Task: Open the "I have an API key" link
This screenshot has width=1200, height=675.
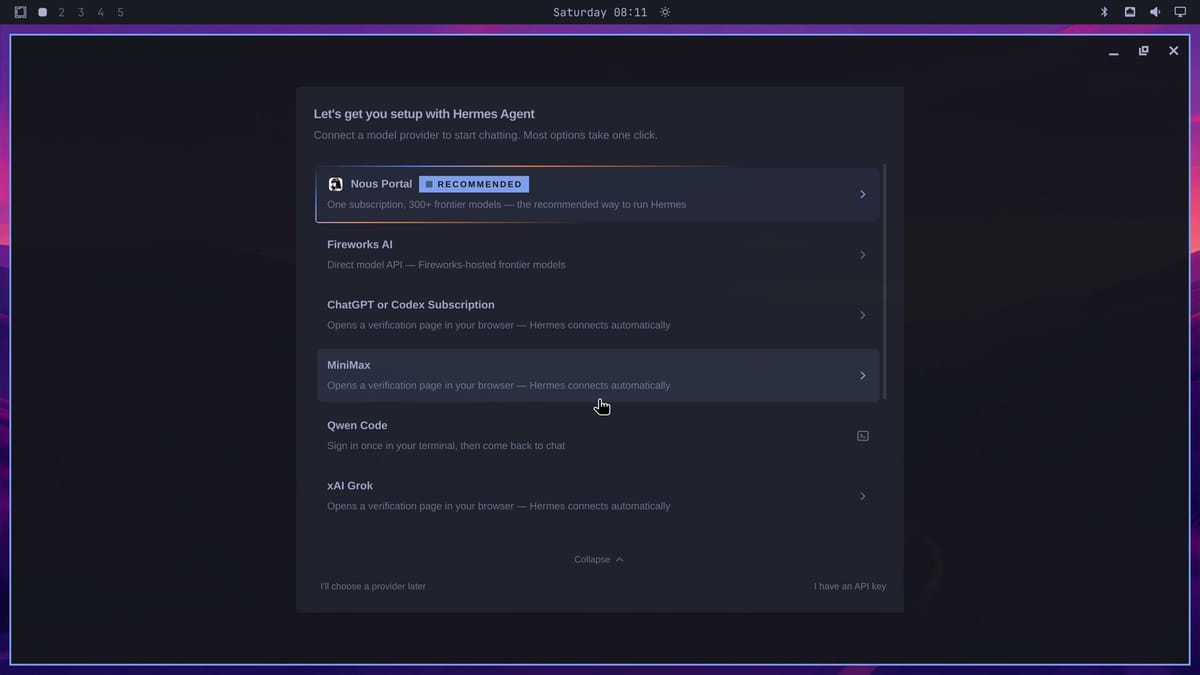Action: tap(850, 586)
